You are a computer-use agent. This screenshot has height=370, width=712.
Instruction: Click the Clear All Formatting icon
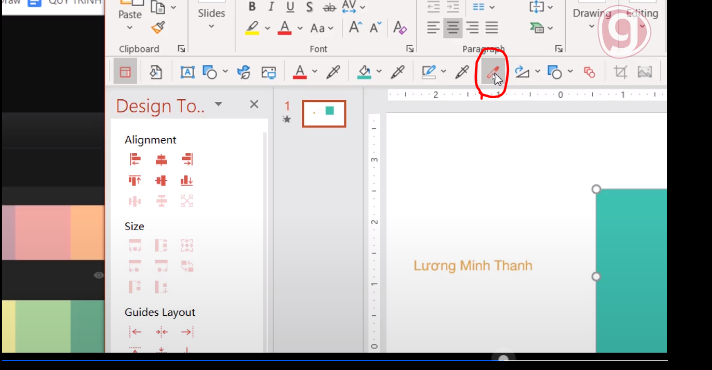click(x=400, y=28)
